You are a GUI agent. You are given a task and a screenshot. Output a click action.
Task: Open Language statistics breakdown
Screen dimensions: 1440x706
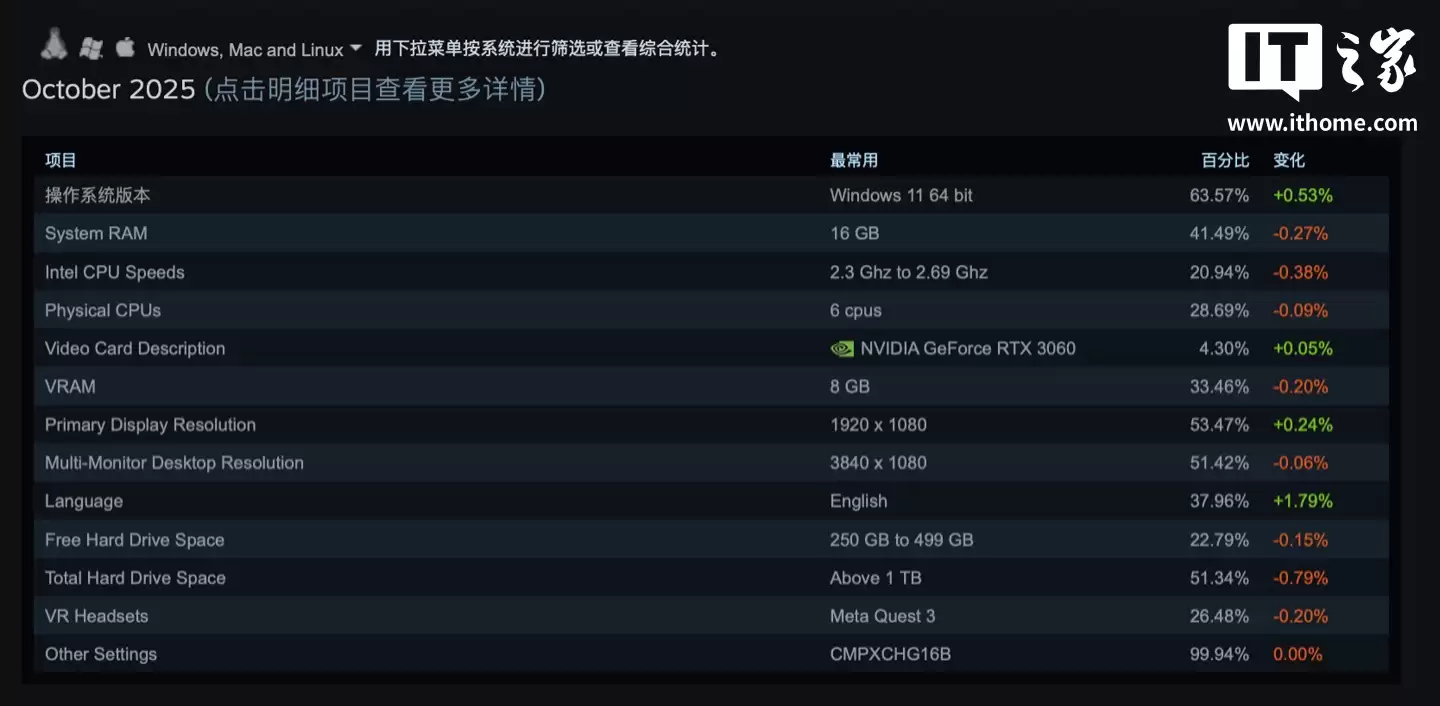pyautogui.click(x=84, y=501)
